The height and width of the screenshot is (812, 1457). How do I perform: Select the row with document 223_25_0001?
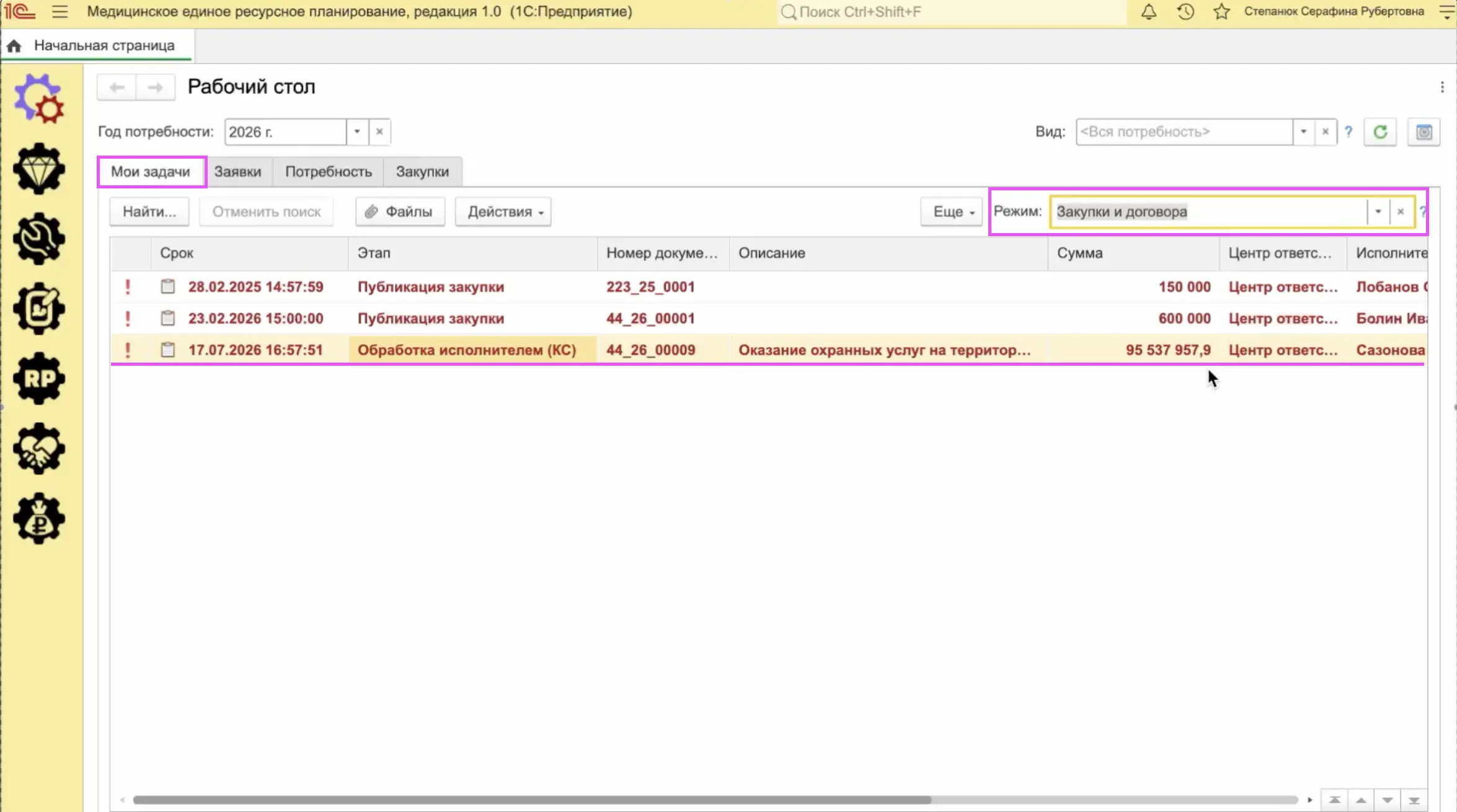coord(769,286)
